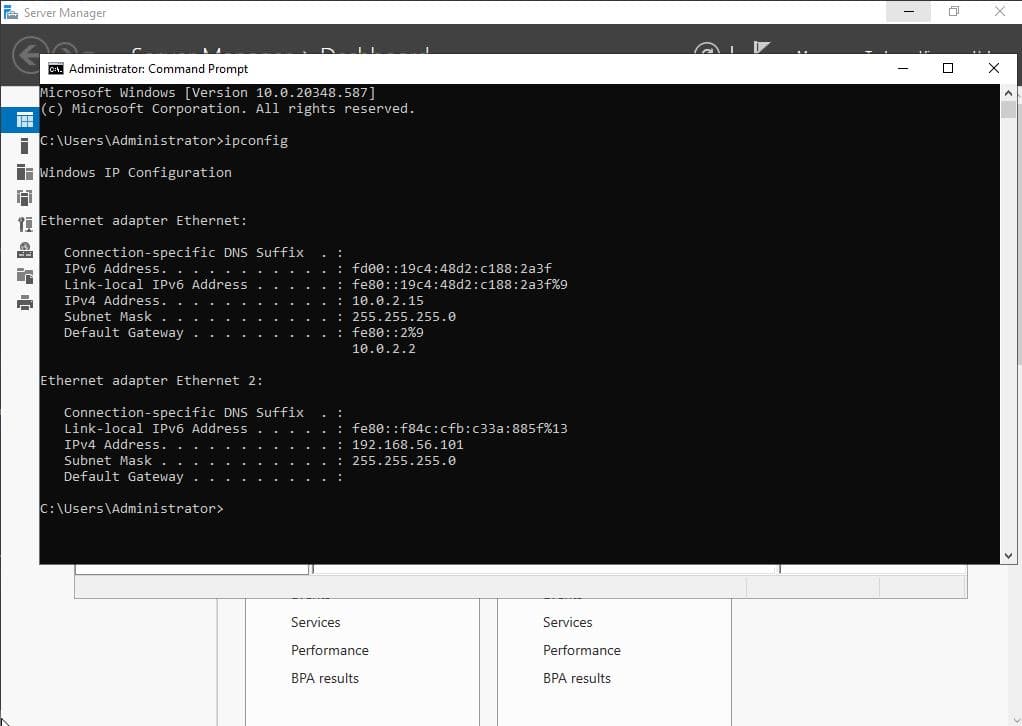Click the scroll up arrow in Command Prompt
The image size is (1022, 726).
1008,93
